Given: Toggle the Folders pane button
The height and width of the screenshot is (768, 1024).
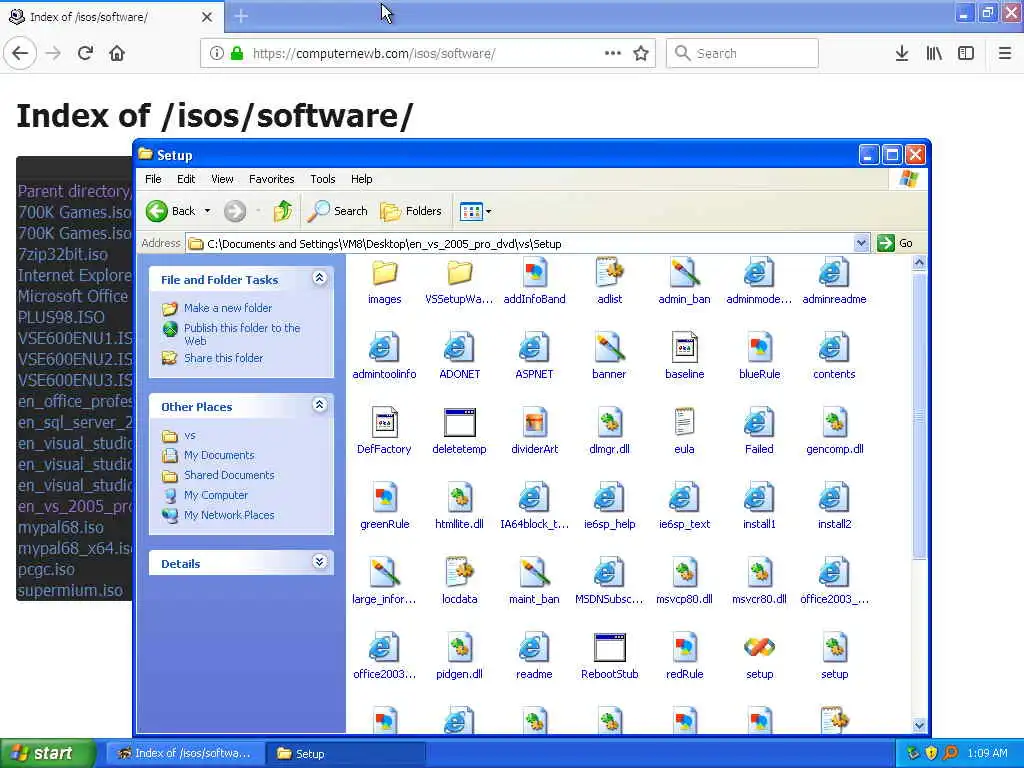Looking at the screenshot, I should tap(411, 211).
